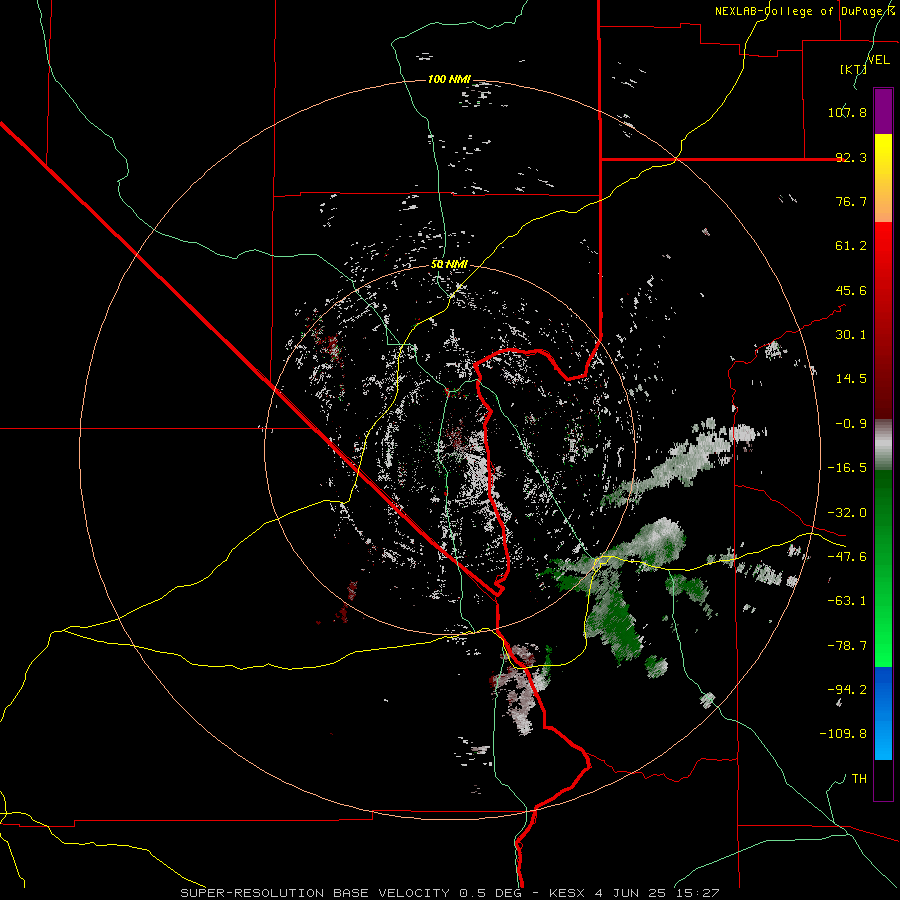This screenshot has width=900, height=900.
Task: Click the -78.7 value on the velocity scale
Action: pos(847,646)
